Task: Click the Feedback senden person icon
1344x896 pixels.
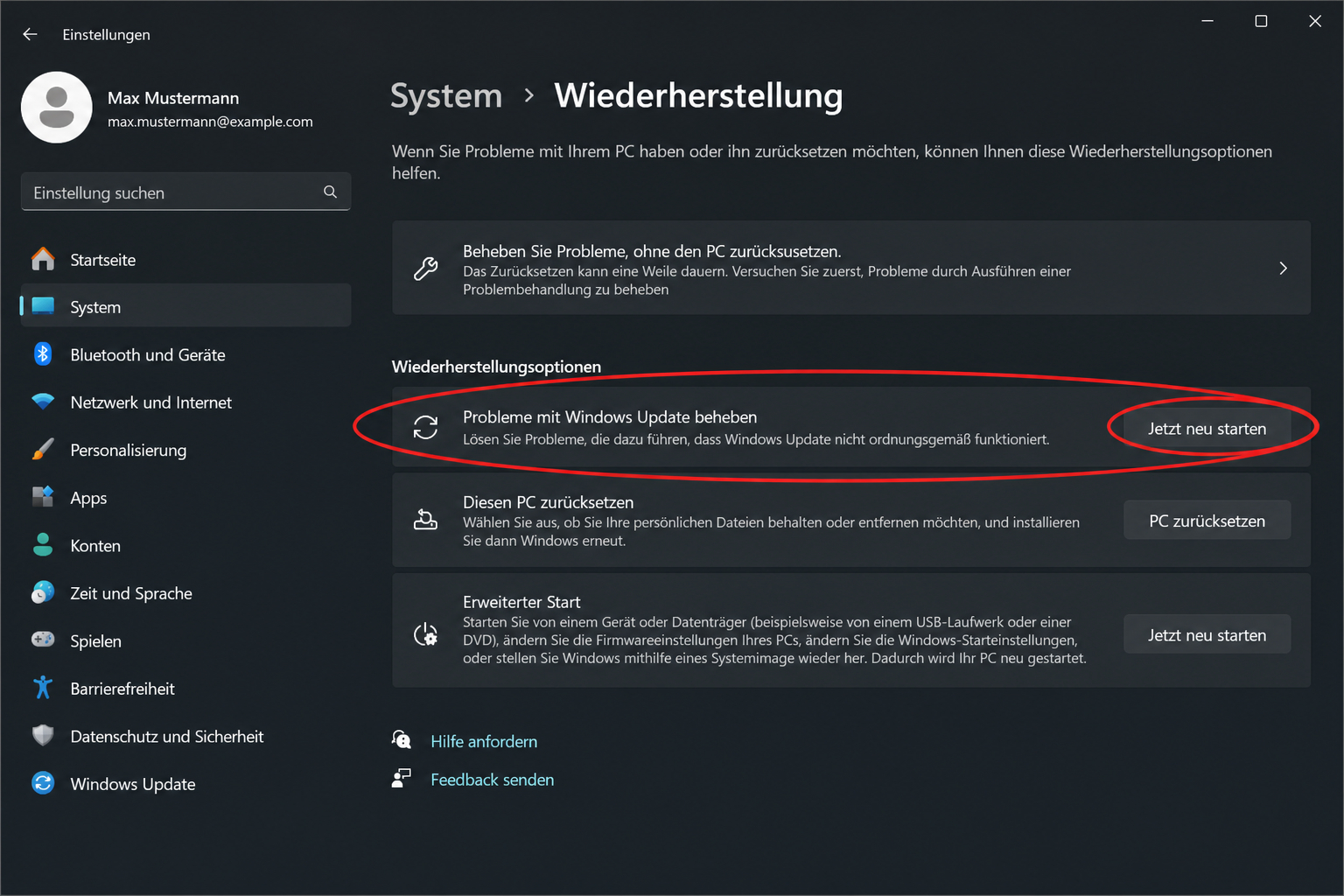Action: point(402,779)
